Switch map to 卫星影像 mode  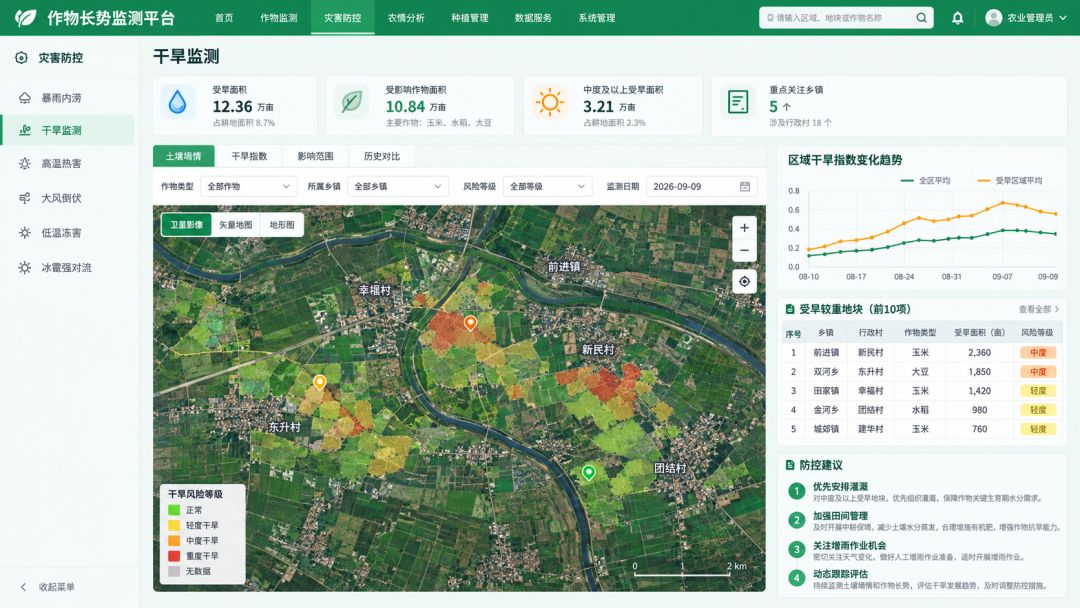(x=187, y=224)
